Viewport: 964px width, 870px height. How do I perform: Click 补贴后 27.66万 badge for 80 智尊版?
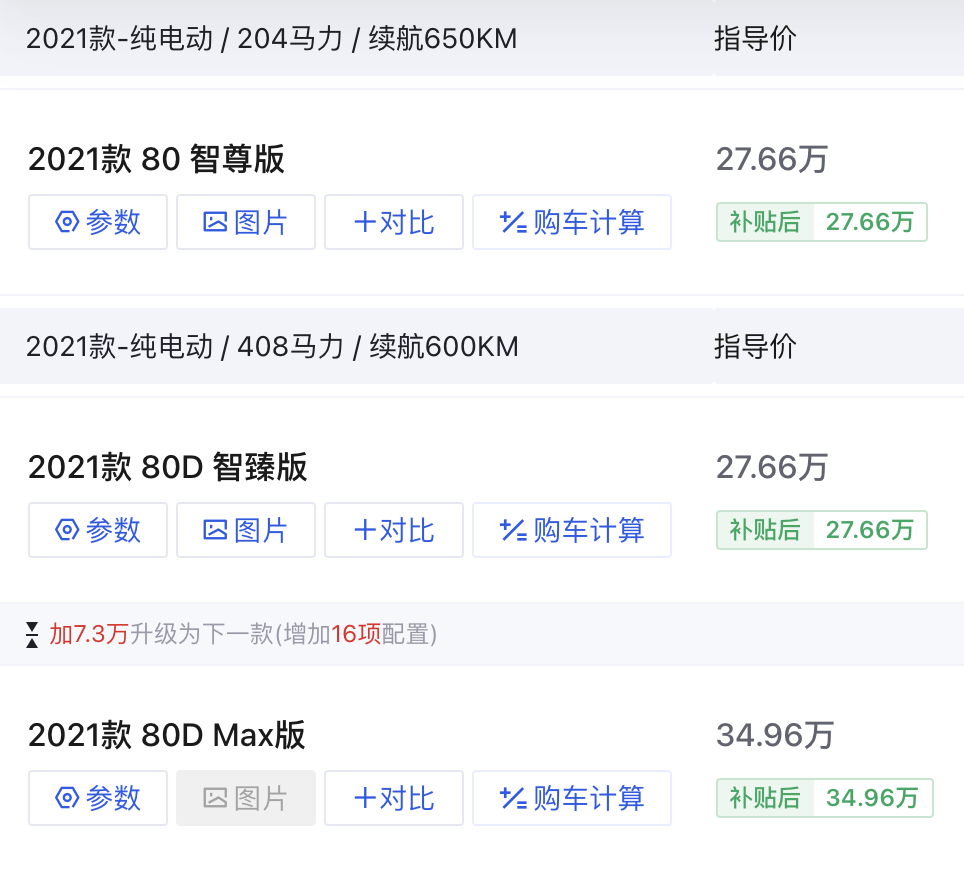pos(821,222)
